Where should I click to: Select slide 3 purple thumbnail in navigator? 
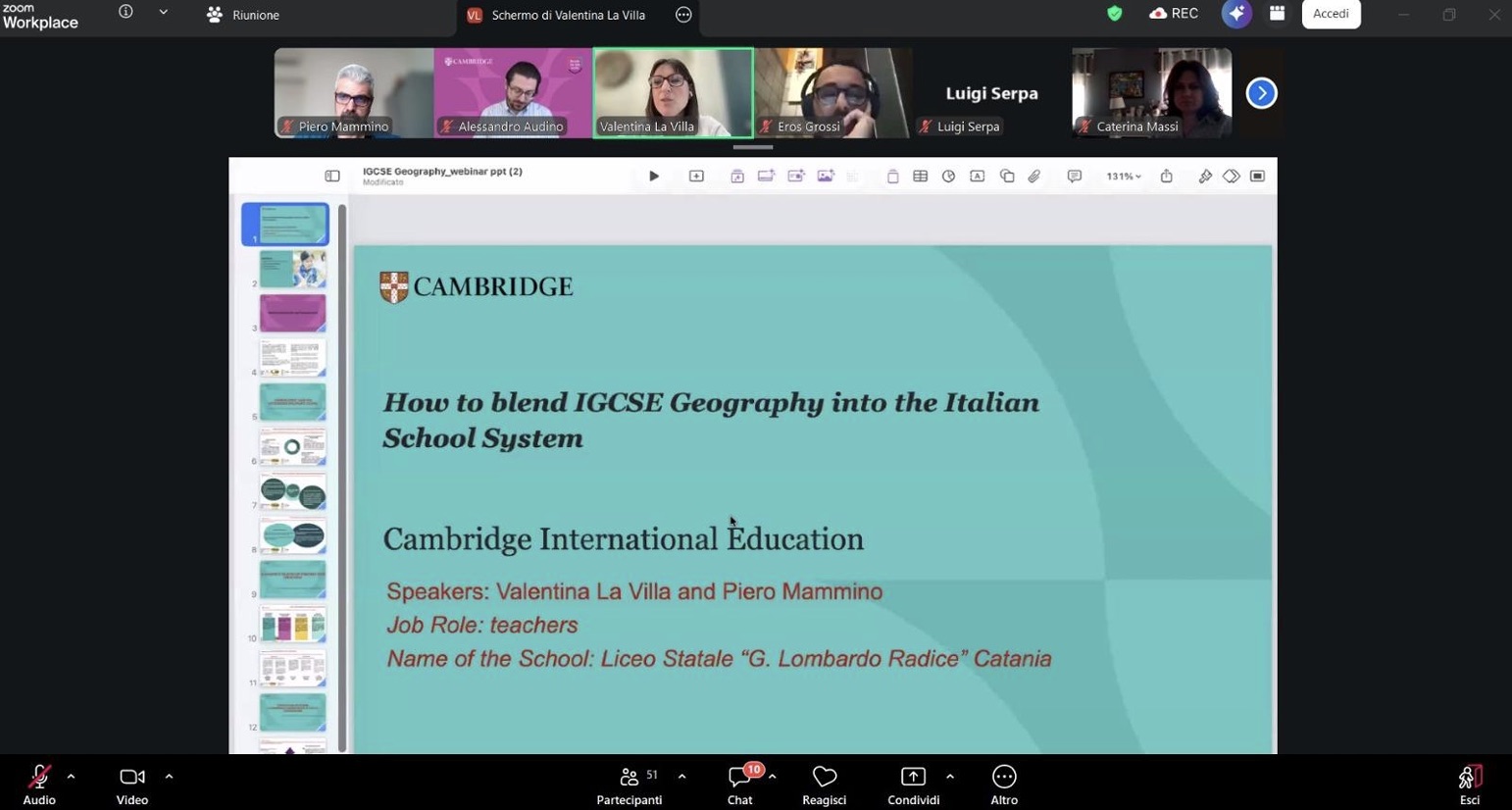[x=292, y=314]
